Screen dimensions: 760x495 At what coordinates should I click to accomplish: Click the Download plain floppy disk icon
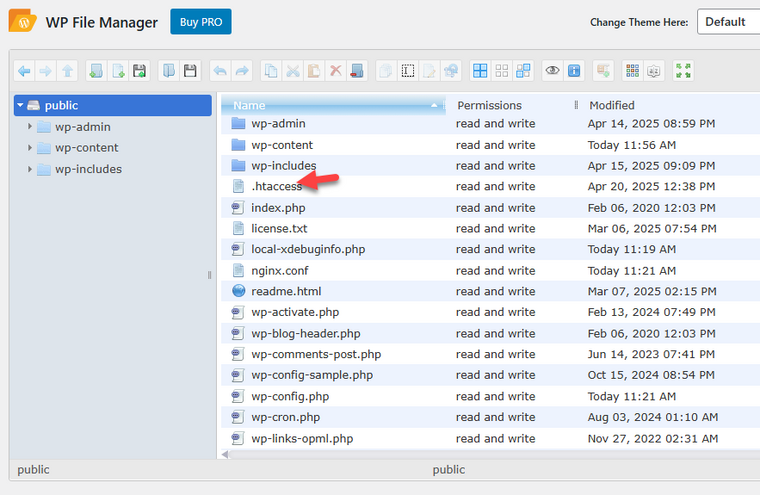[190, 71]
